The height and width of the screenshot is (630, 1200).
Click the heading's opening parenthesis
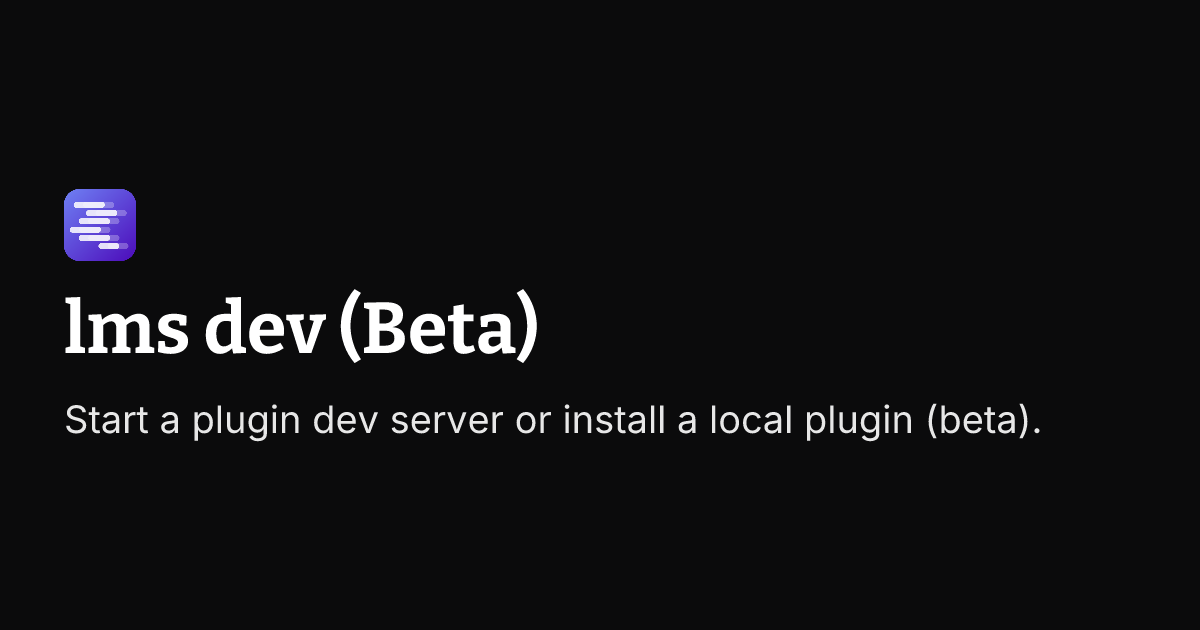(x=349, y=330)
